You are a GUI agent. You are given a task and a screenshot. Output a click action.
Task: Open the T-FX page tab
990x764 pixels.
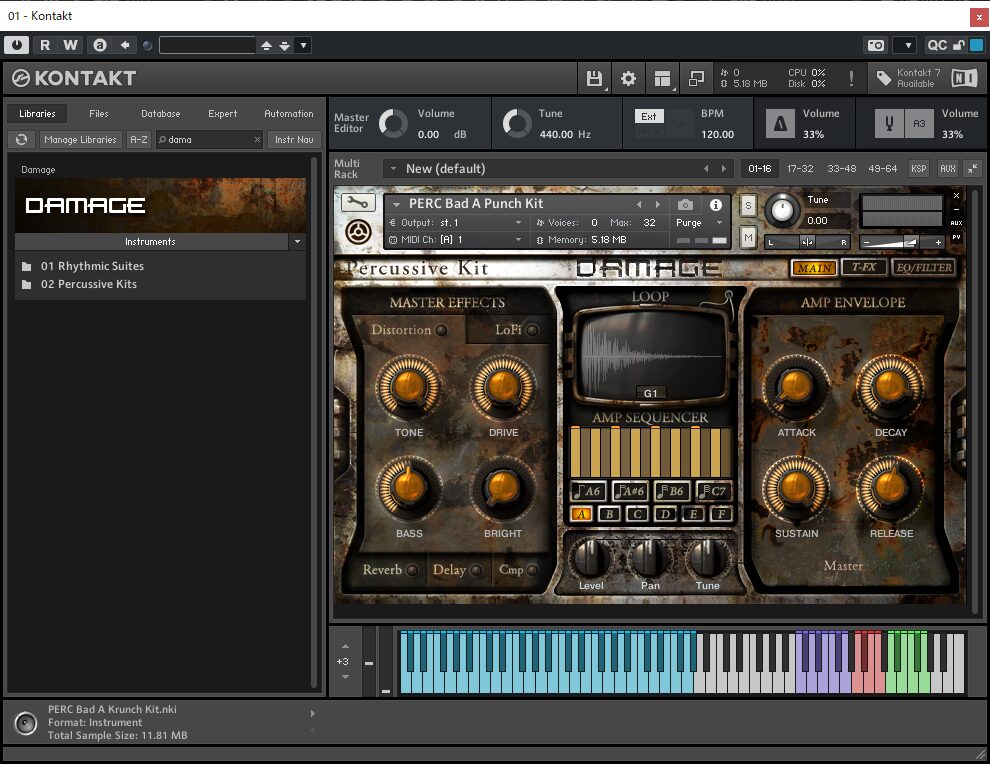point(864,267)
